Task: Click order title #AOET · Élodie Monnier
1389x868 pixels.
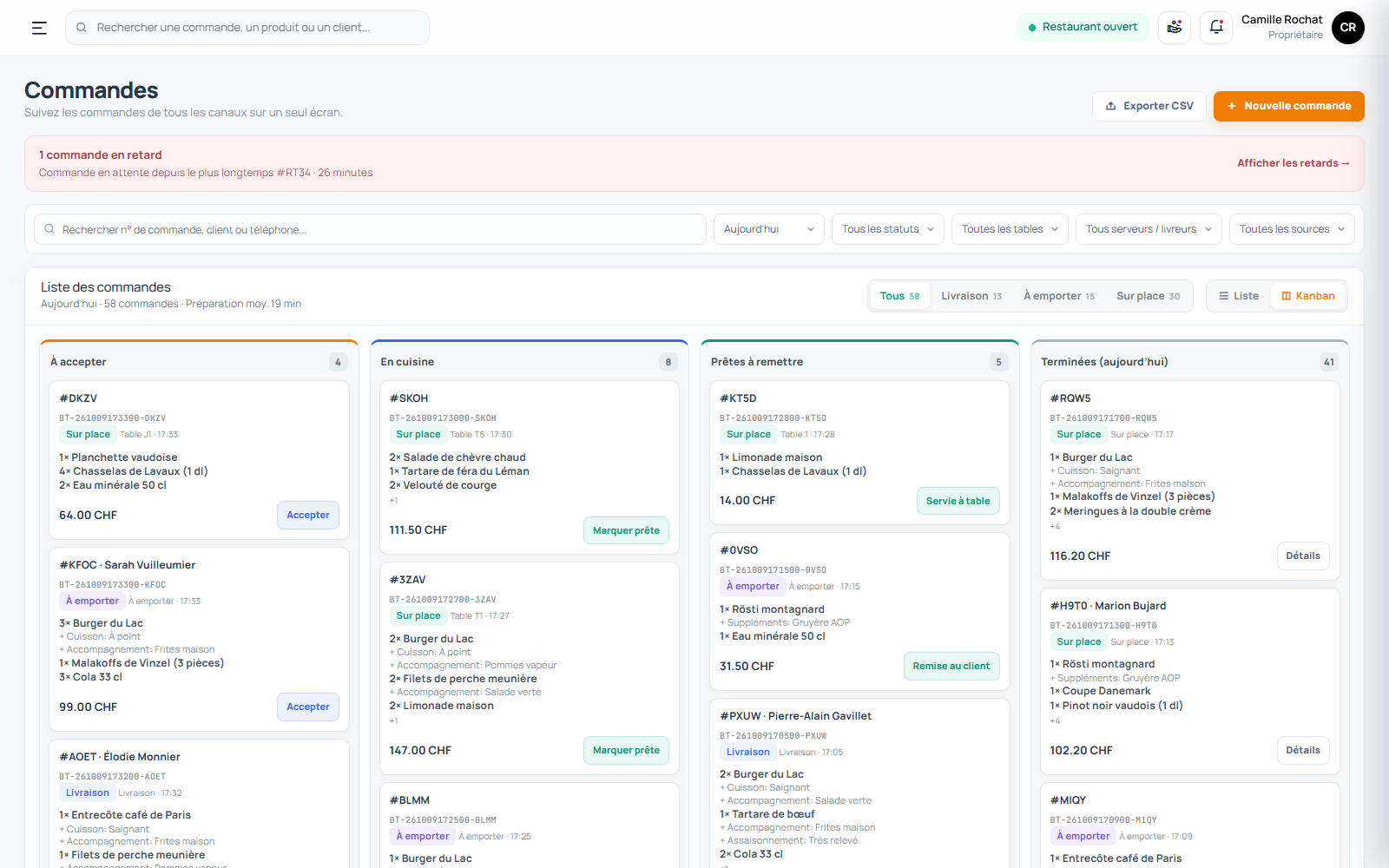Action: [120, 757]
